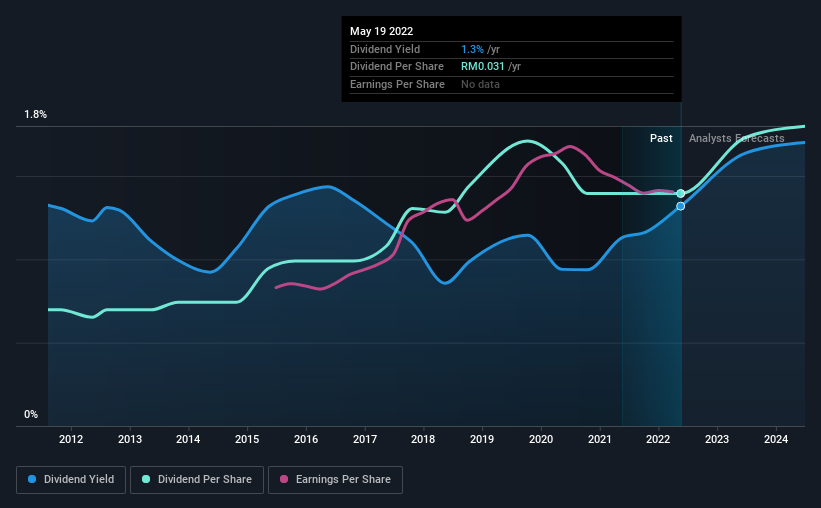The image size is (821, 508).
Task: Click the 2012 x-axis label
Action: coord(71,439)
